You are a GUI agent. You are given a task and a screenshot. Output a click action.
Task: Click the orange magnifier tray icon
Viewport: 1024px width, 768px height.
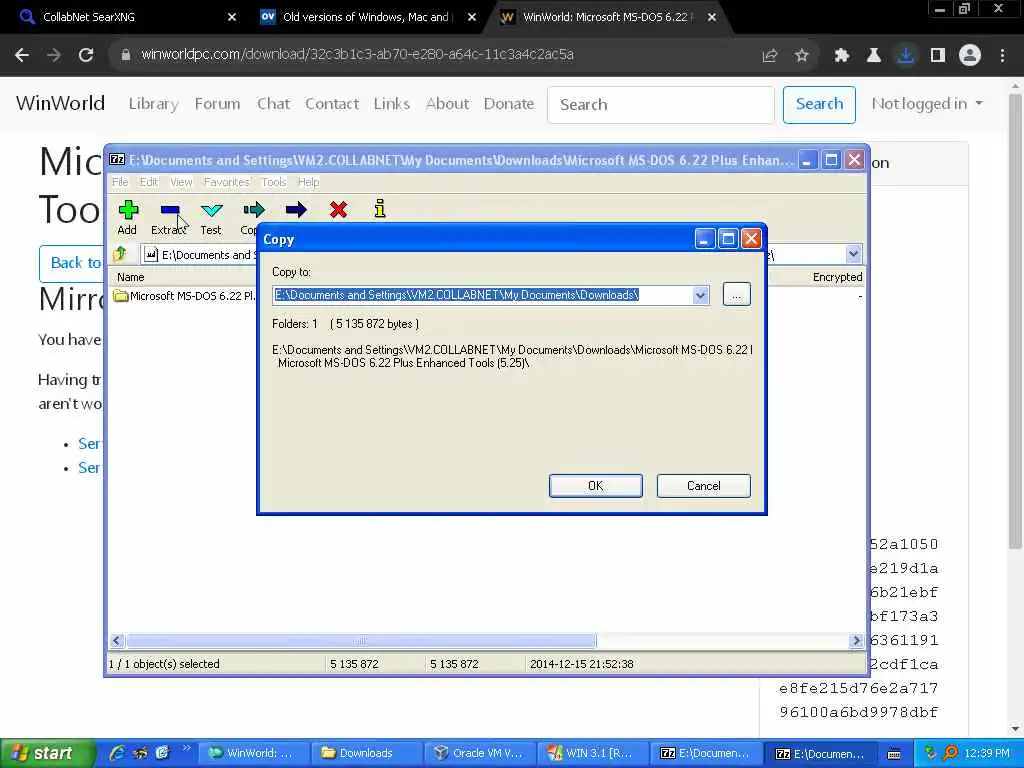951,753
